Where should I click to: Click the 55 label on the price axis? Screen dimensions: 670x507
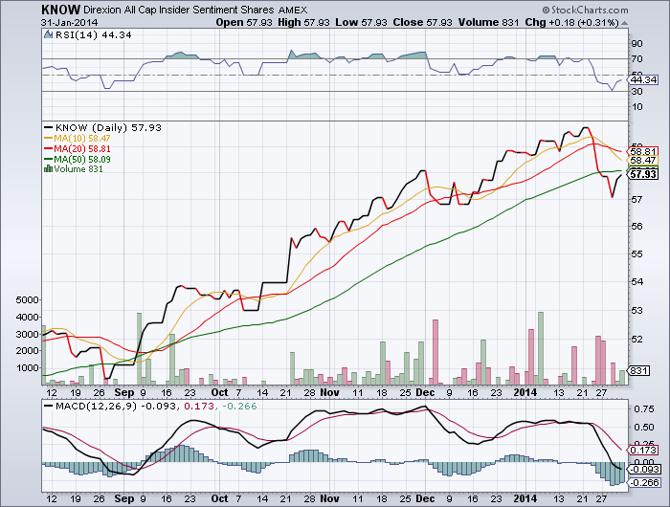coord(637,254)
